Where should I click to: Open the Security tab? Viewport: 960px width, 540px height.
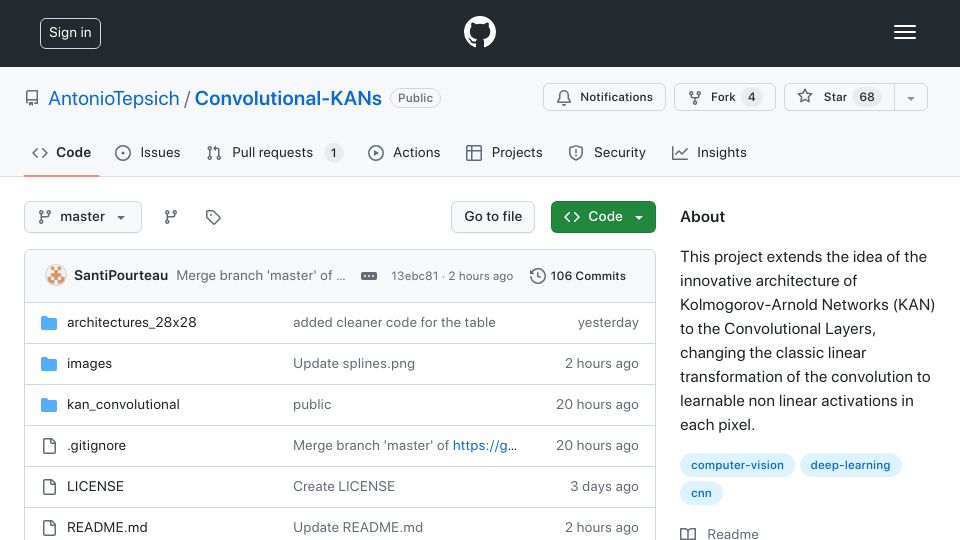(607, 152)
